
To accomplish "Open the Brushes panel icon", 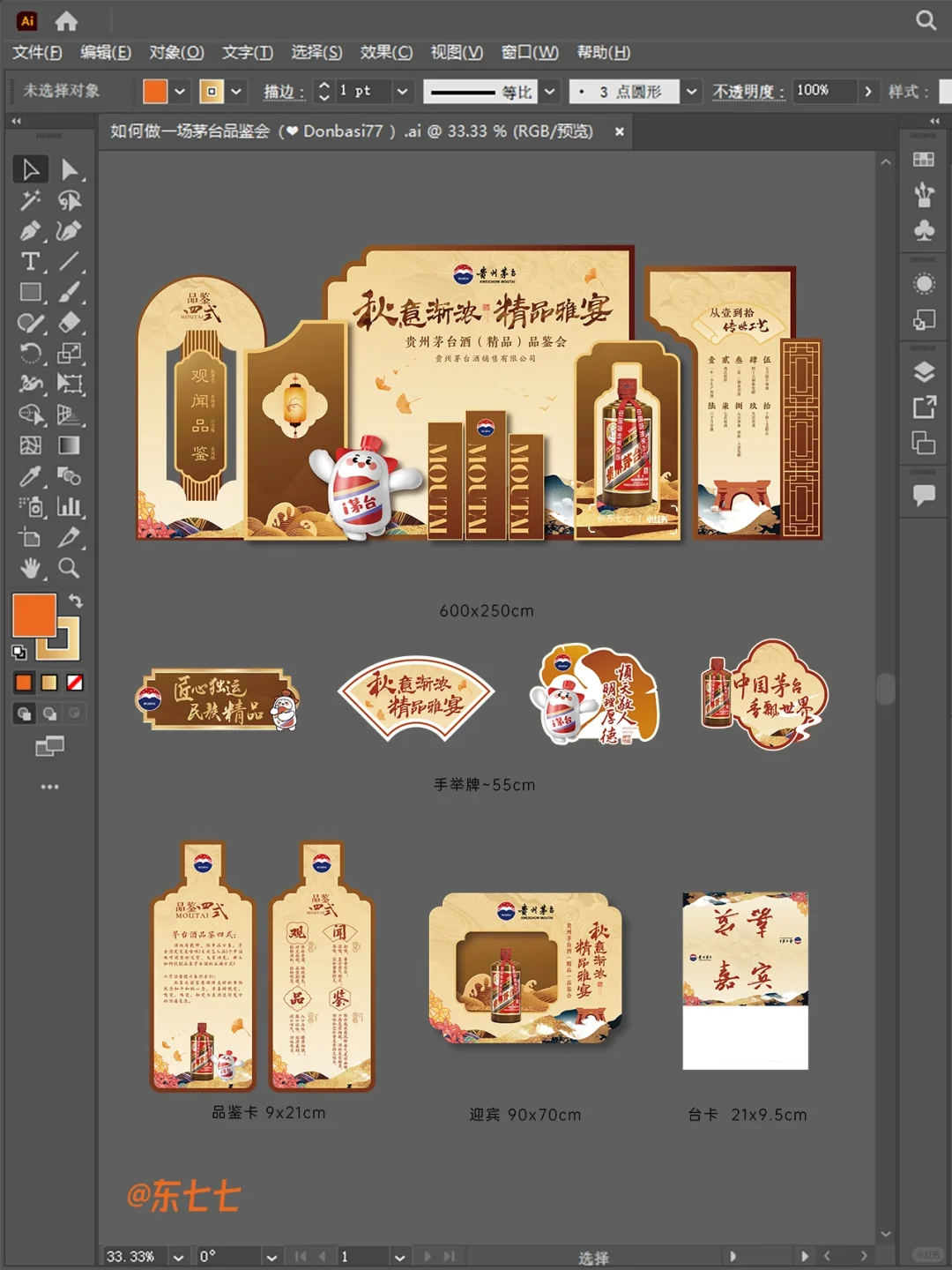I will point(924,193).
